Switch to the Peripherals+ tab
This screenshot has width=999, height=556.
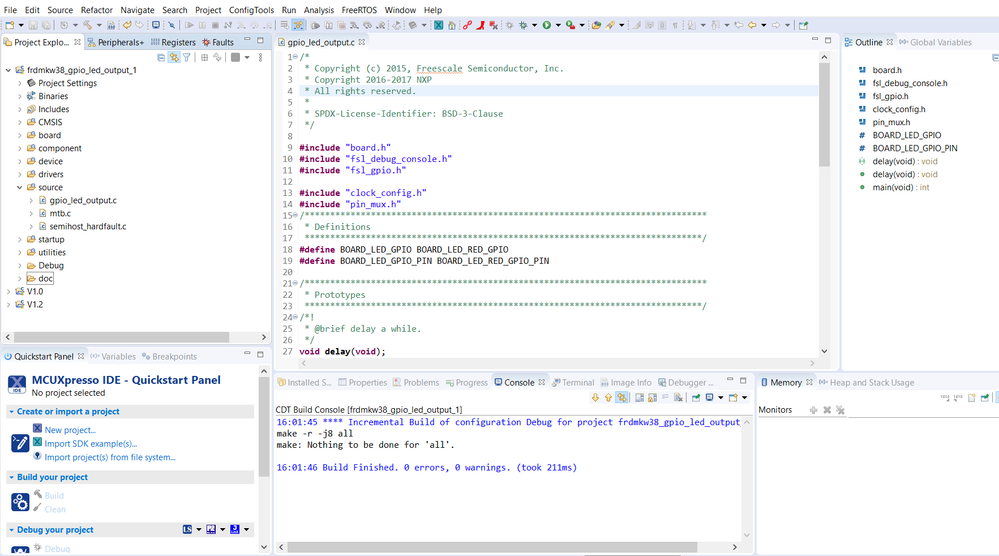click(x=116, y=42)
